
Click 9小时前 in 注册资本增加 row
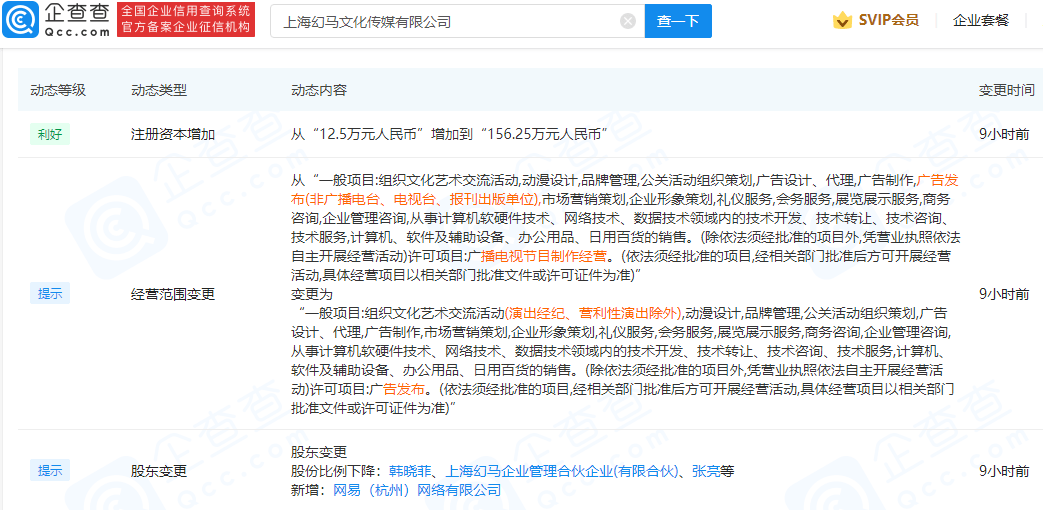tap(1004, 134)
